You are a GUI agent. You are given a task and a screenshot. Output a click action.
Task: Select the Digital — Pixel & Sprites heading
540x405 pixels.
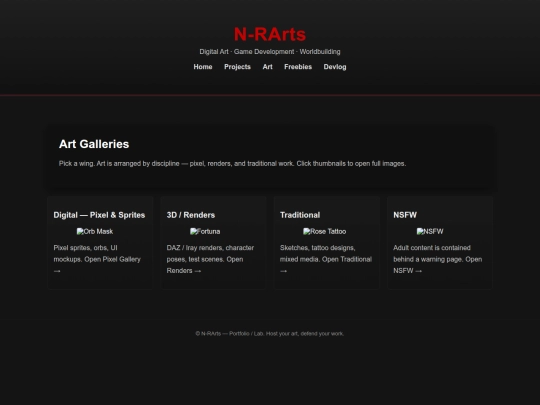coord(99,215)
